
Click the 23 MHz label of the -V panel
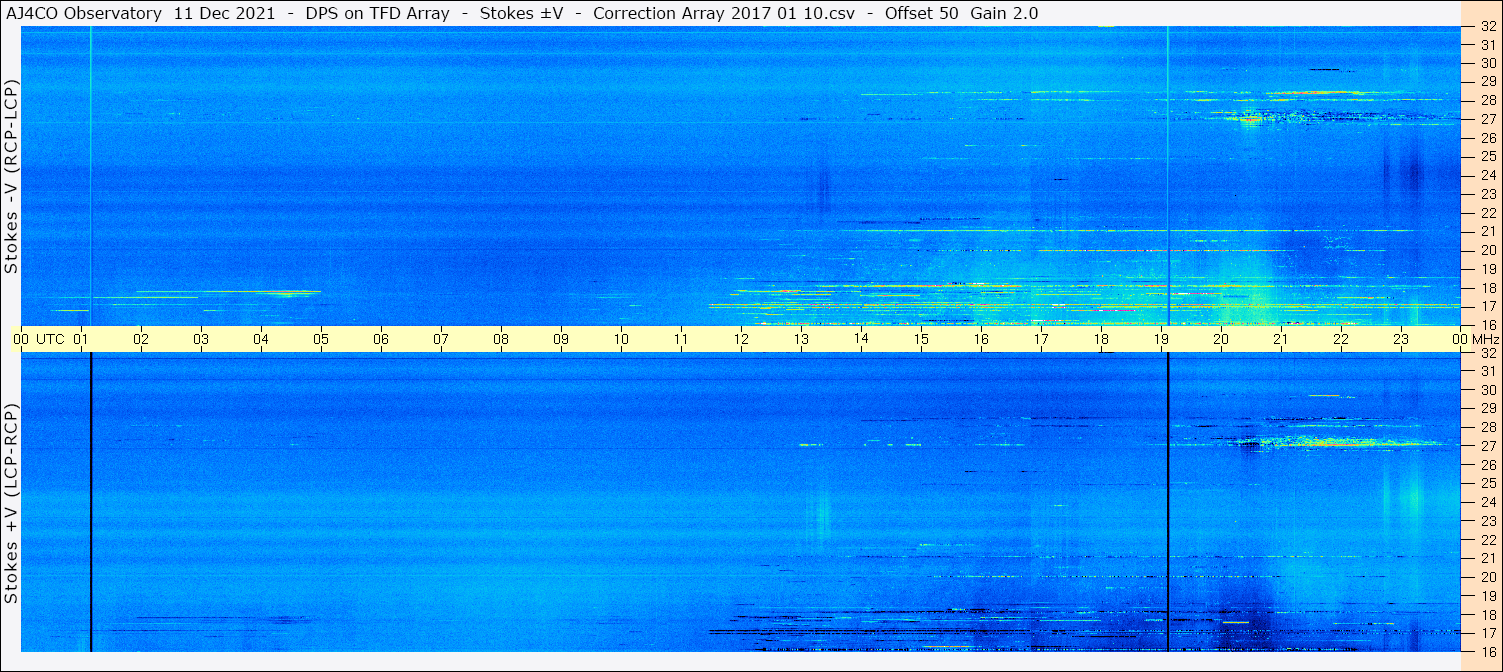[x=1488, y=194]
